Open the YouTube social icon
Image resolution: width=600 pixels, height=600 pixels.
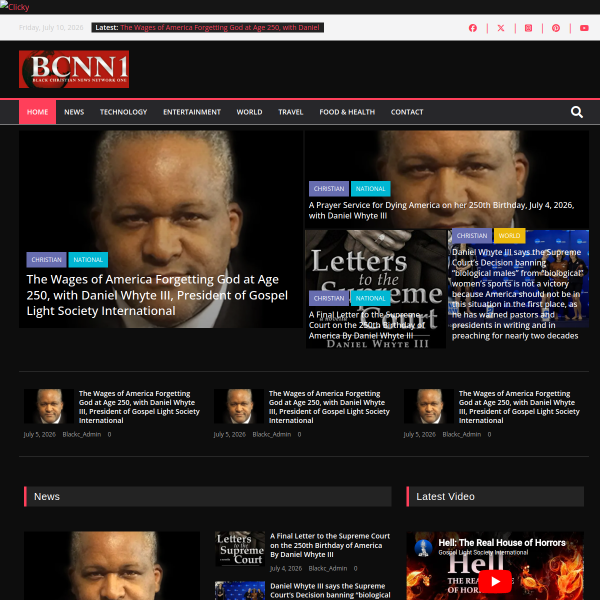coord(584,28)
